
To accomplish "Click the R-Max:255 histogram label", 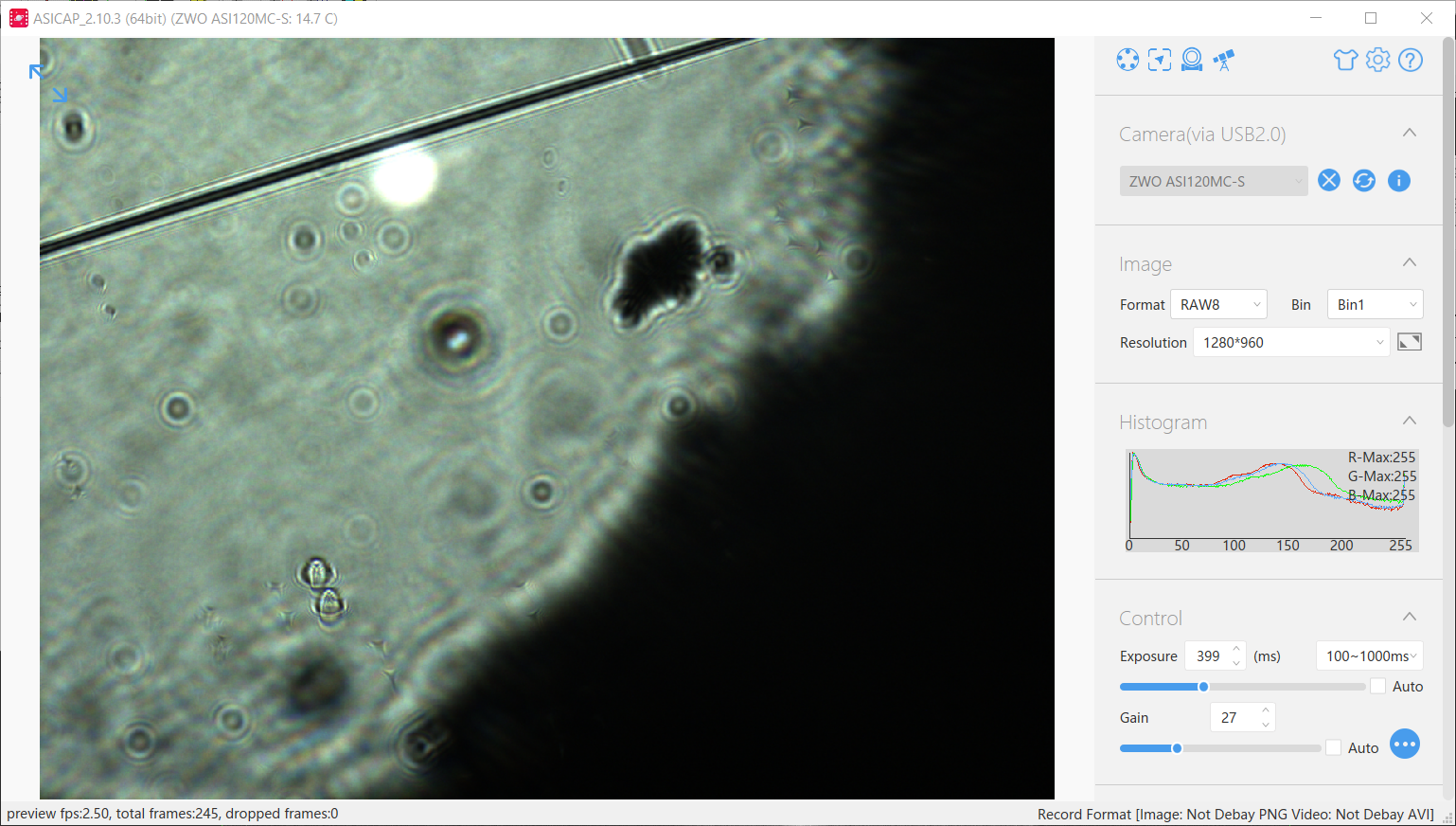I will click(x=1381, y=458).
